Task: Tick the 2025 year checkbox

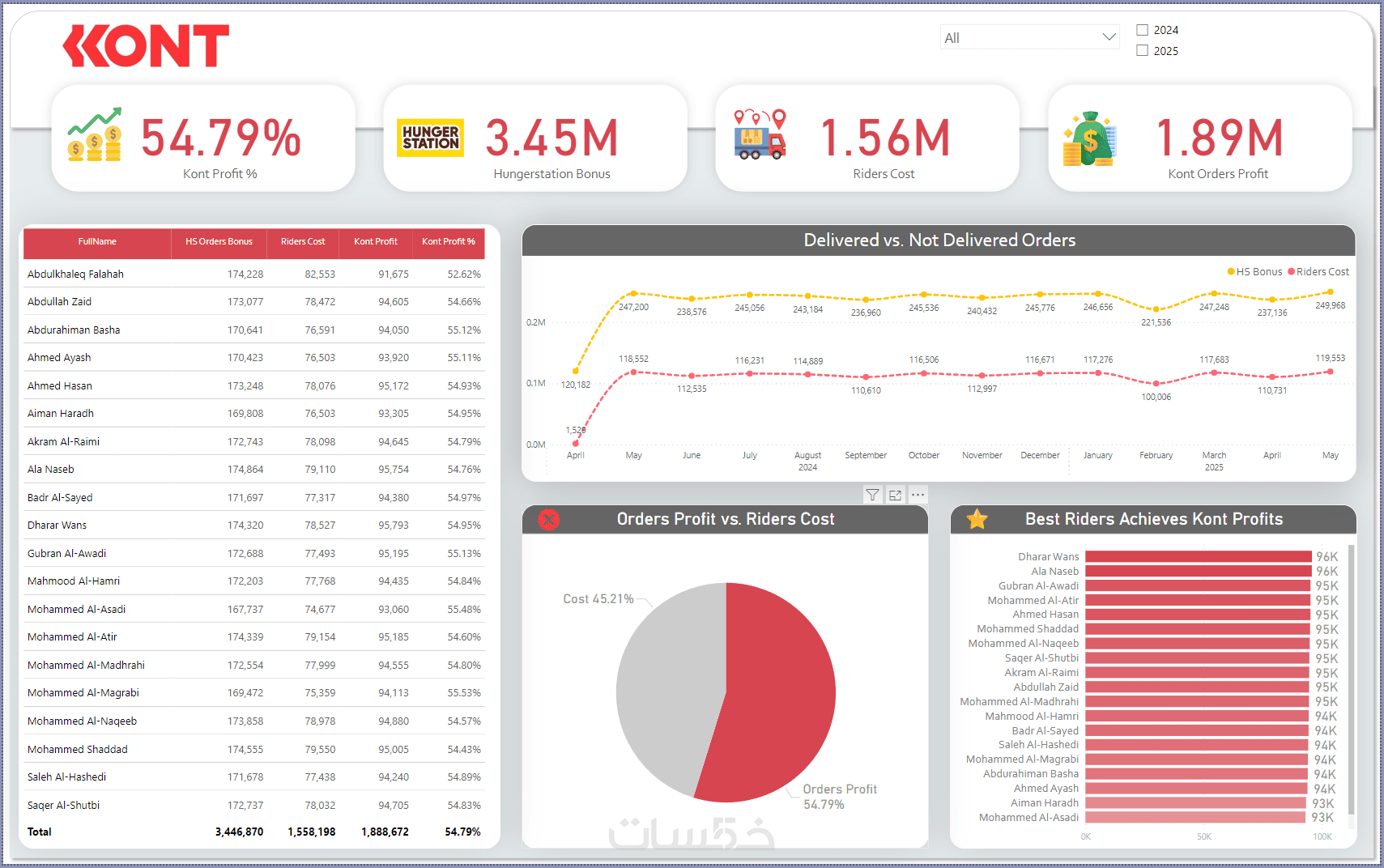Action: click(1143, 50)
